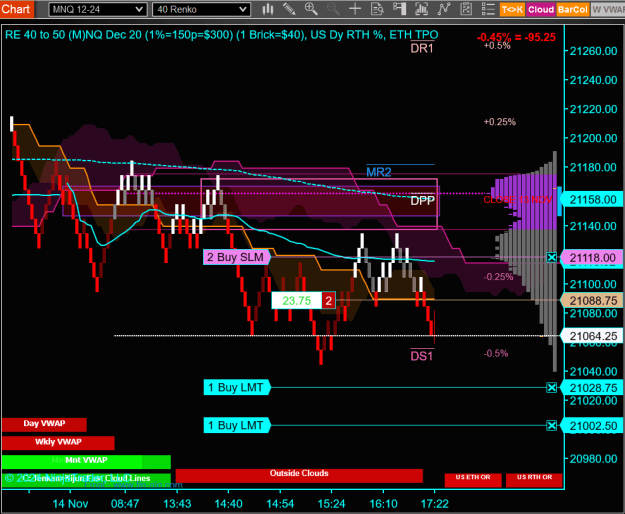Click the +0.25% percent level label
Image resolution: width=625 pixels, height=514 pixels.
click(x=499, y=122)
